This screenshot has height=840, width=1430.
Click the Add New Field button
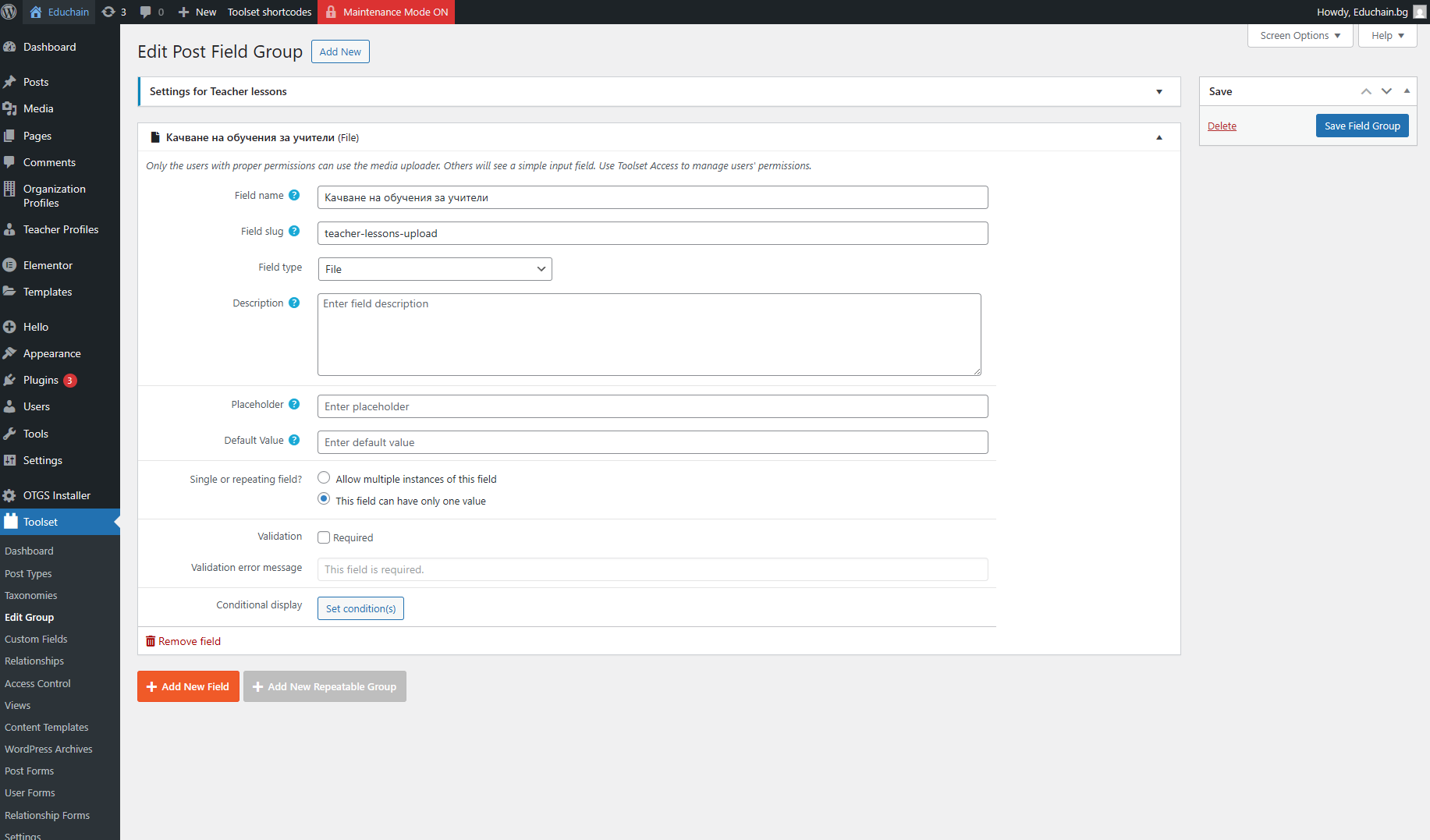188,686
